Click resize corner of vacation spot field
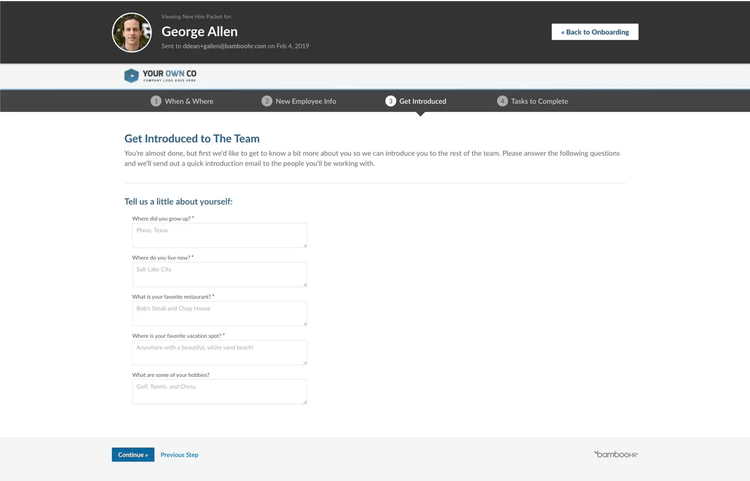The width and height of the screenshot is (750, 481). click(305, 362)
